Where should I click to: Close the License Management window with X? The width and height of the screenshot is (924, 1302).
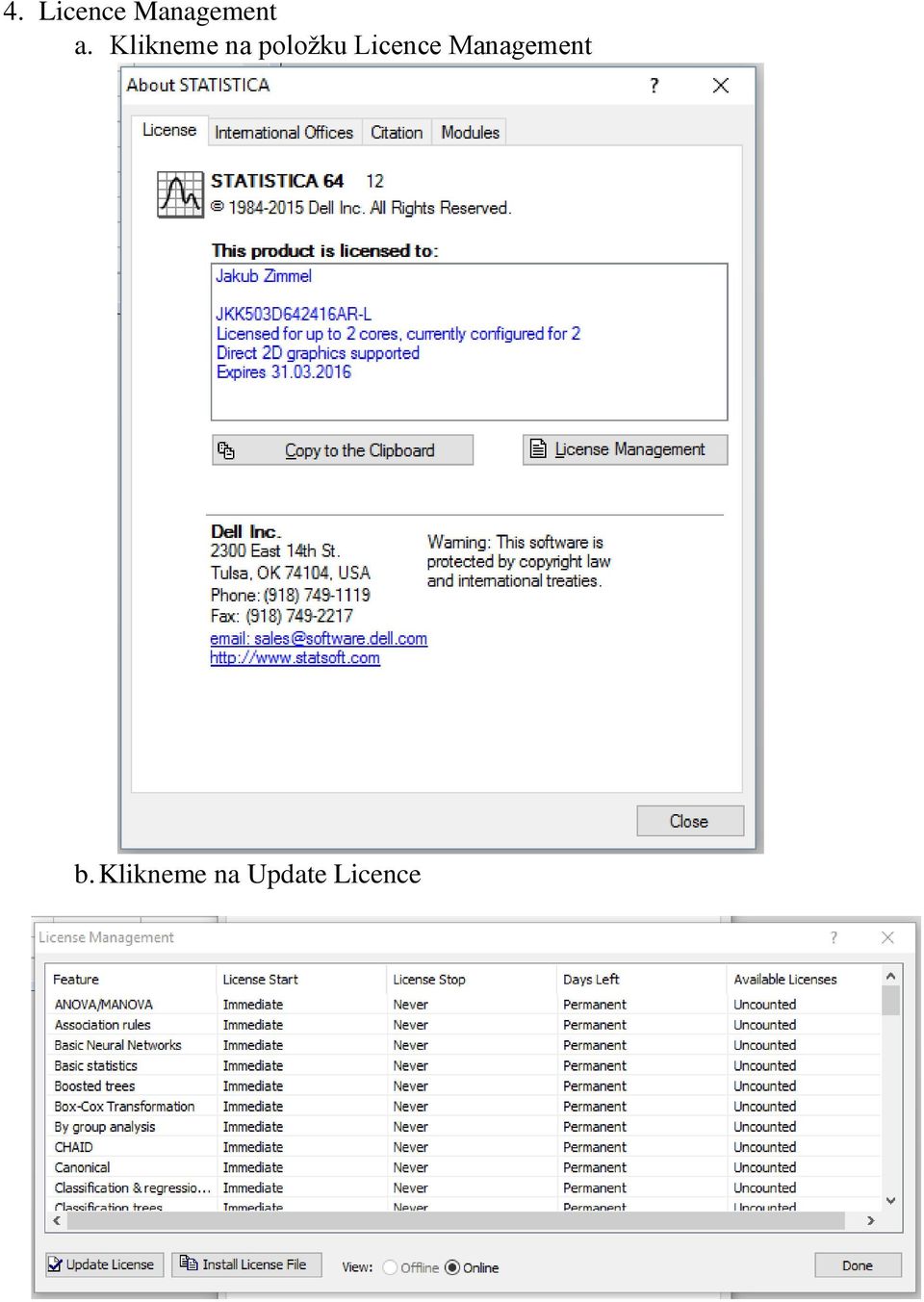click(887, 937)
